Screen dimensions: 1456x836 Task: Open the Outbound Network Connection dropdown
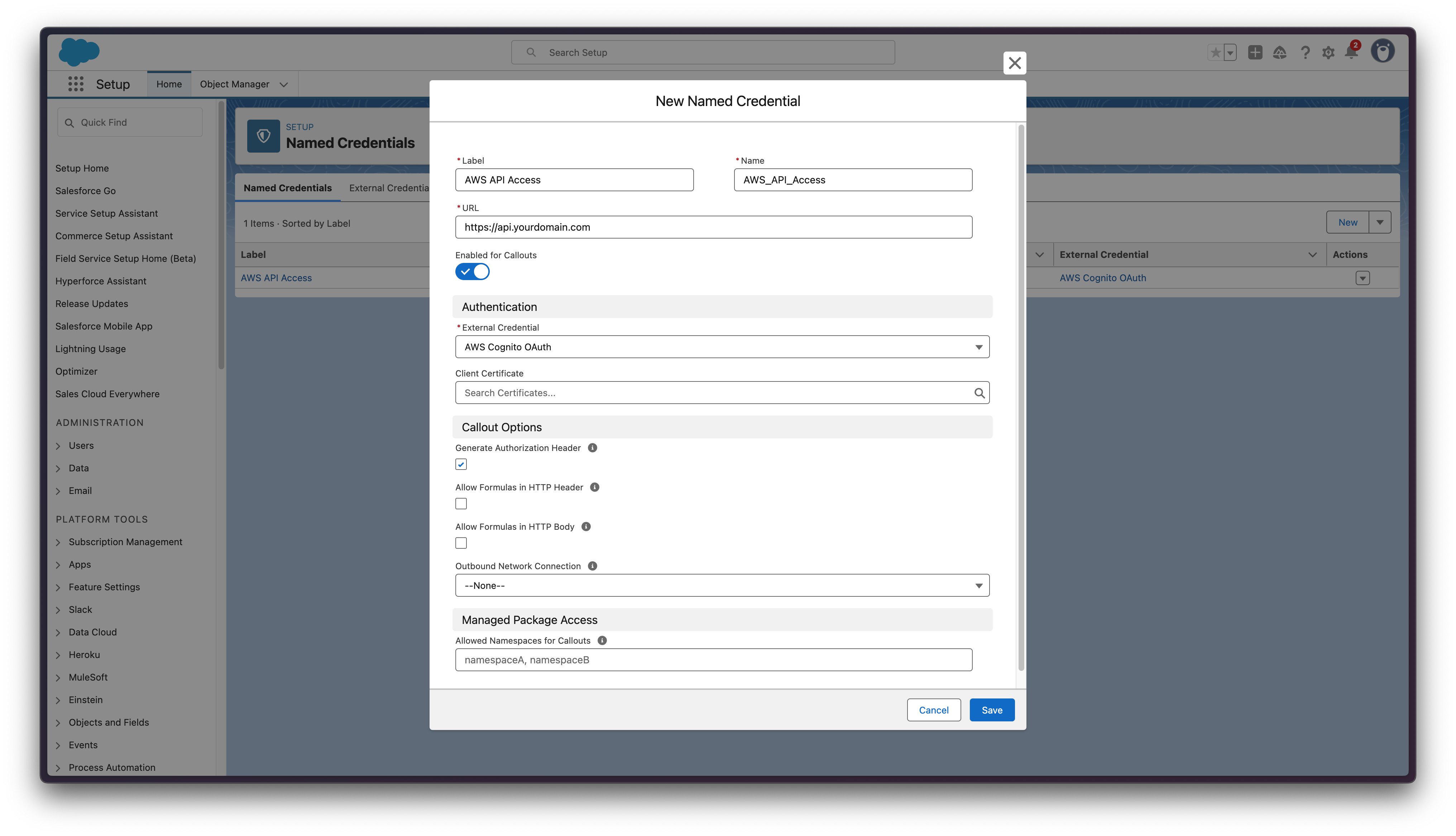722,585
